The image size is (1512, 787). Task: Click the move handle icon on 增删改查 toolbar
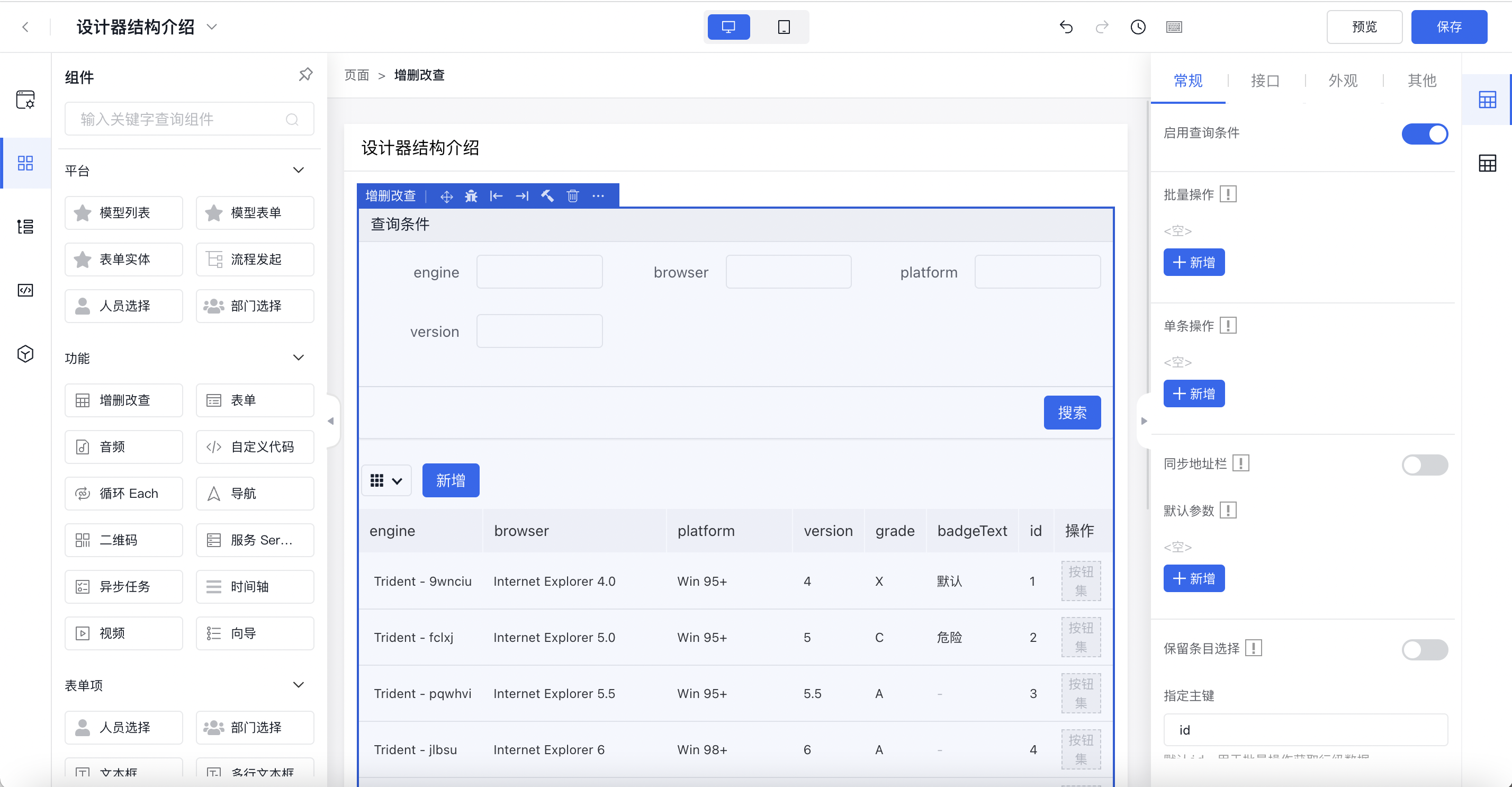[446, 196]
